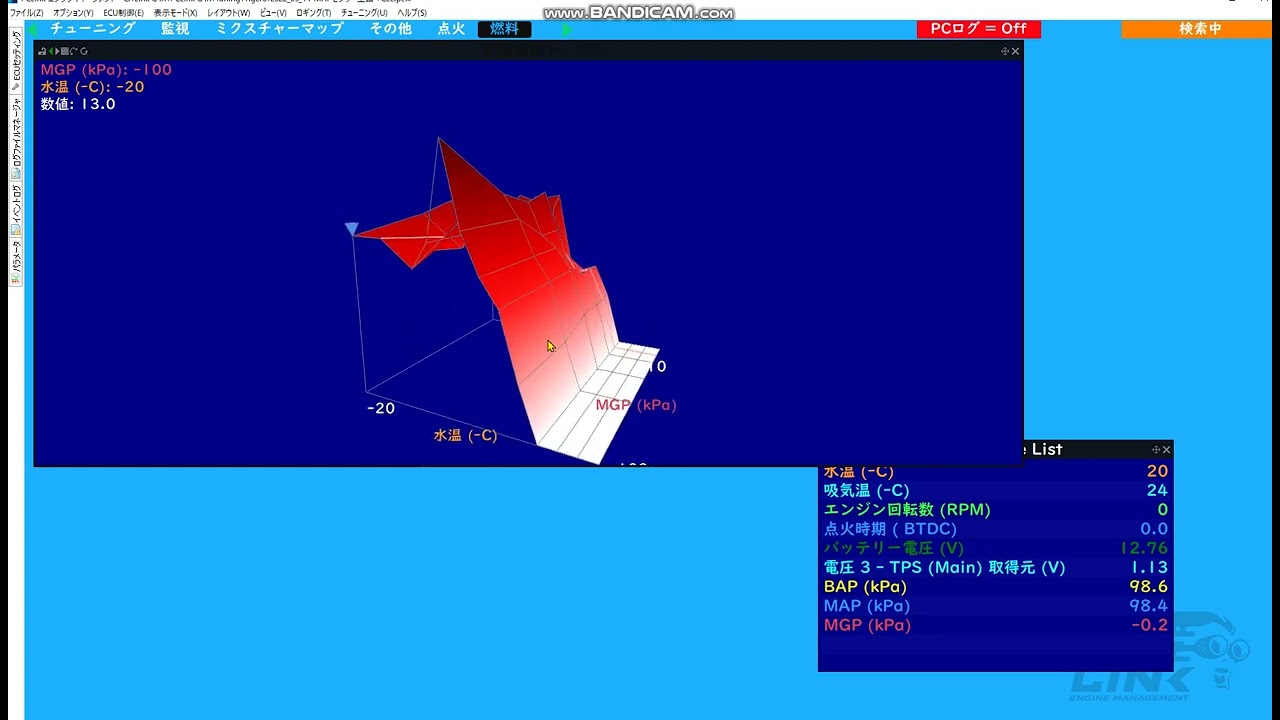Screen dimensions: 1280x720
Task: Select the MGP (kPa) row in the list
Action: click(x=995, y=625)
